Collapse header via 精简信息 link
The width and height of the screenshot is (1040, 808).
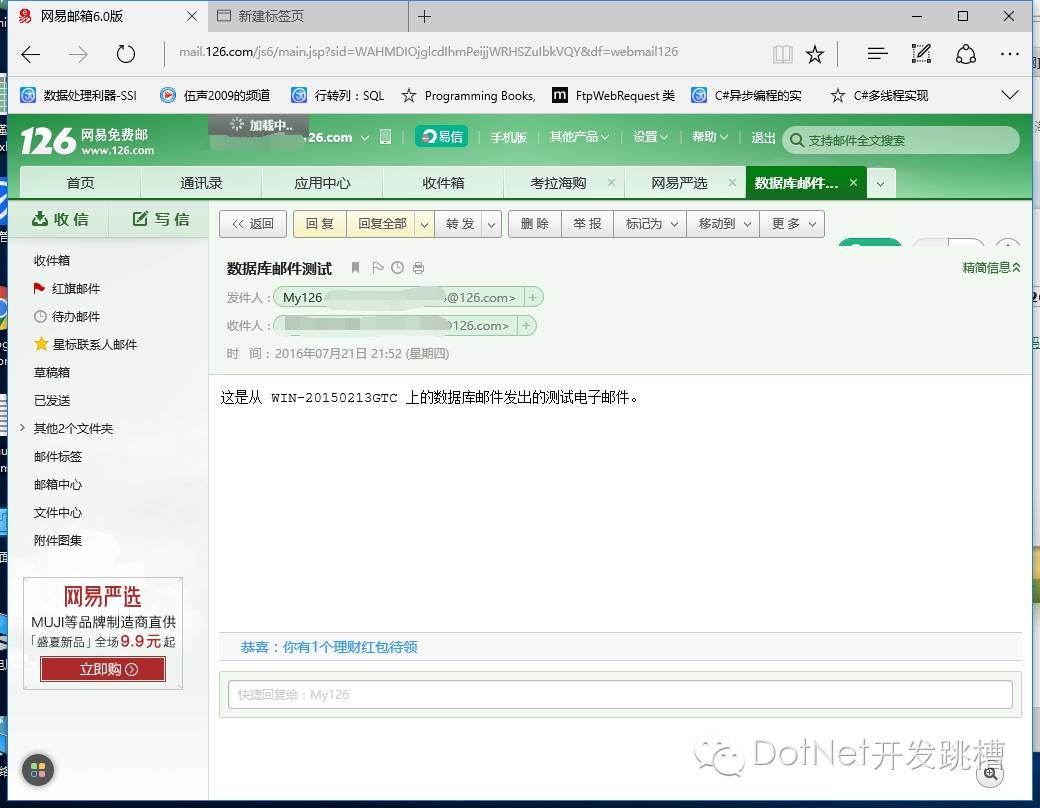[991, 267]
